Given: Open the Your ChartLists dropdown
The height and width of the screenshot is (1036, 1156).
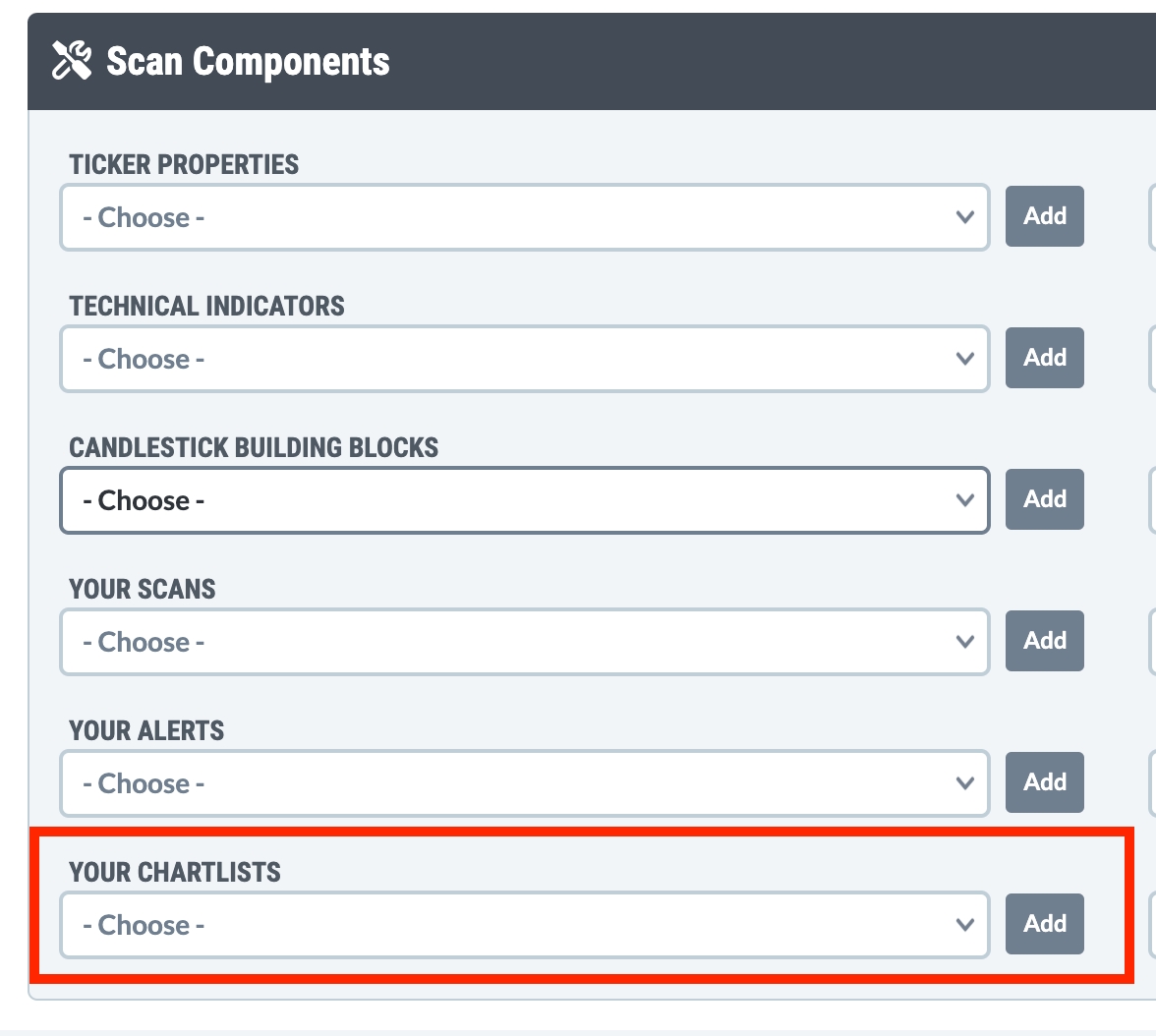Looking at the screenshot, I should [x=524, y=925].
